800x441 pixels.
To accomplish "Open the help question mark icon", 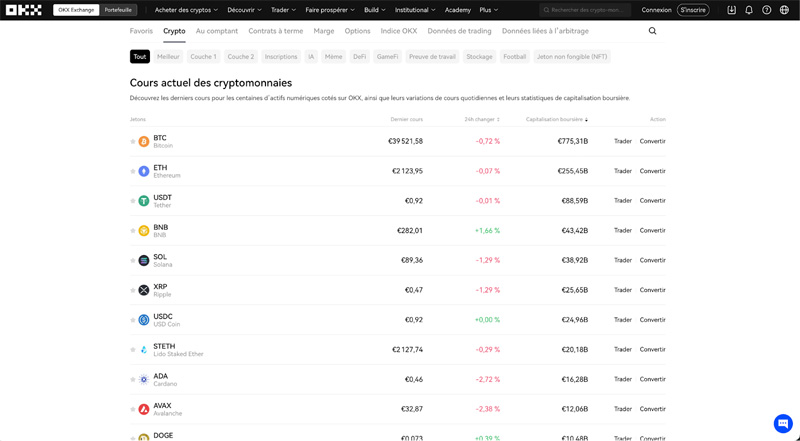I will pyautogui.click(x=766, y=10).
